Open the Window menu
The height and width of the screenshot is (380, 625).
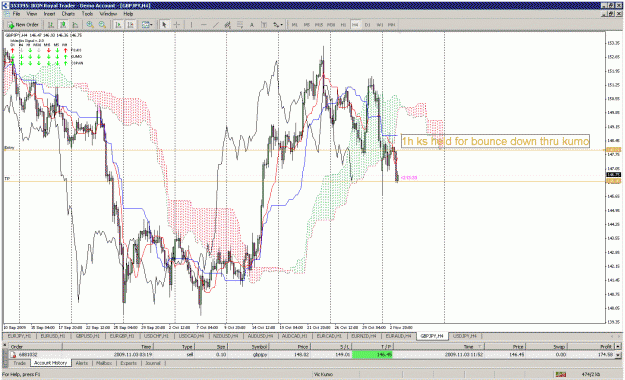[x=108, y=14]
